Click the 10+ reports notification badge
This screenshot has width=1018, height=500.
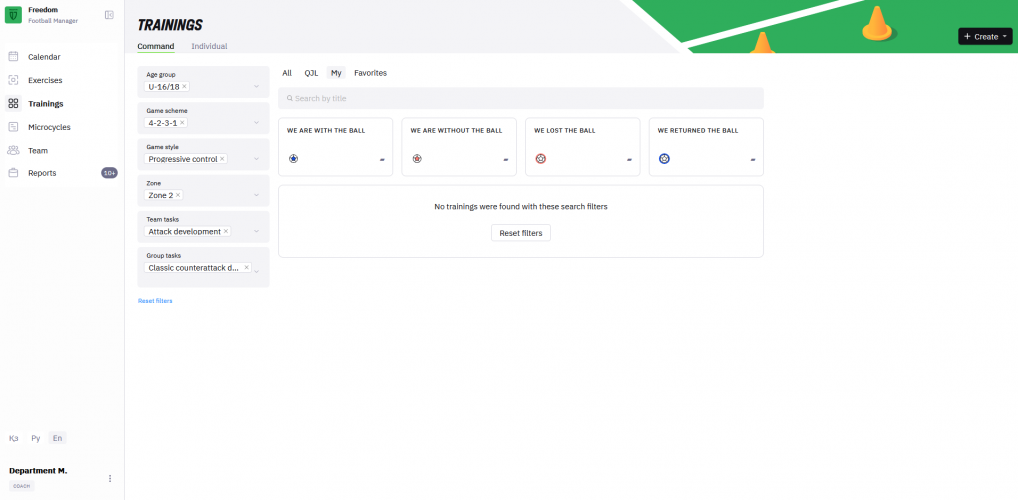pyautogui.click(x=109, y=173)
